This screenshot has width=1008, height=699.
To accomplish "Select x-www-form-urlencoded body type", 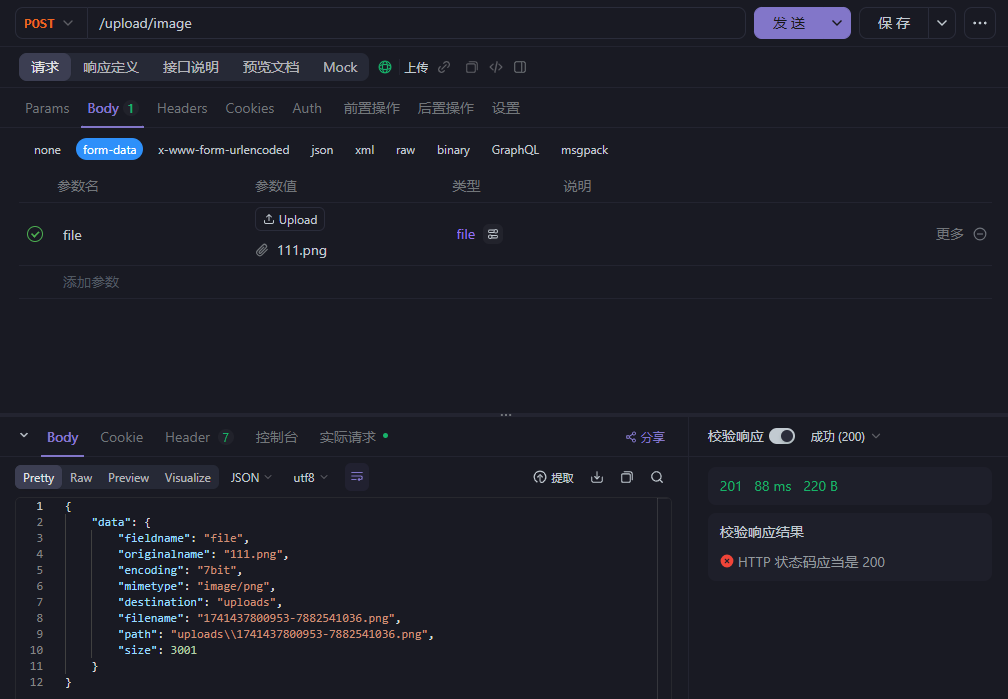I will coord(224,150).
